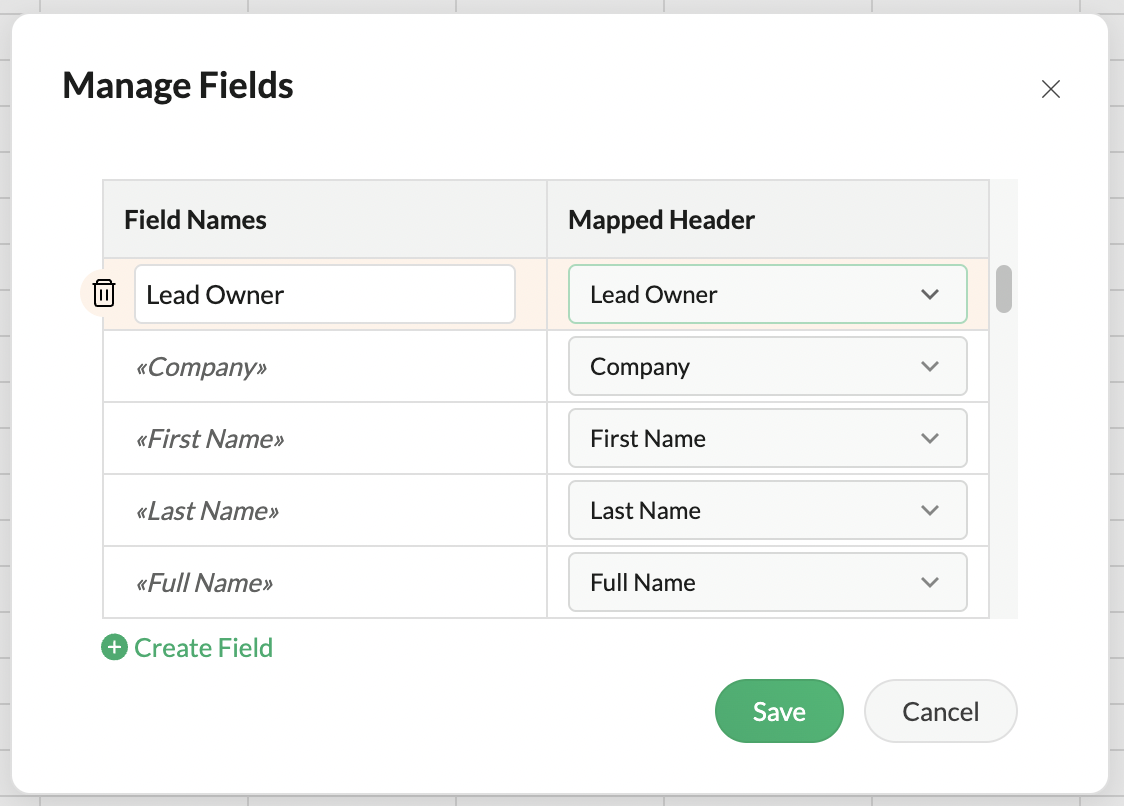This screenshot has width=1124, height=806.
Task: Open the Full Name mapped header dropdown
Action: click(x=767, y=582)
